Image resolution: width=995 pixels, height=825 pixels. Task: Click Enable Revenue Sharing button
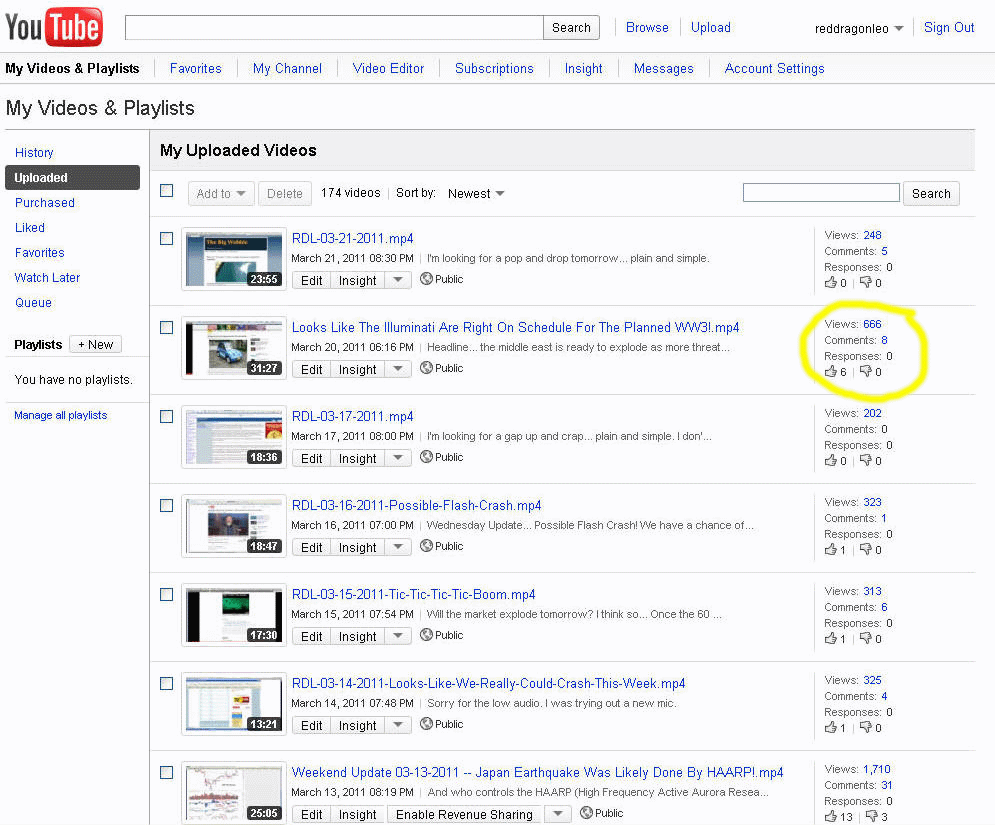(x=465, y=814)
